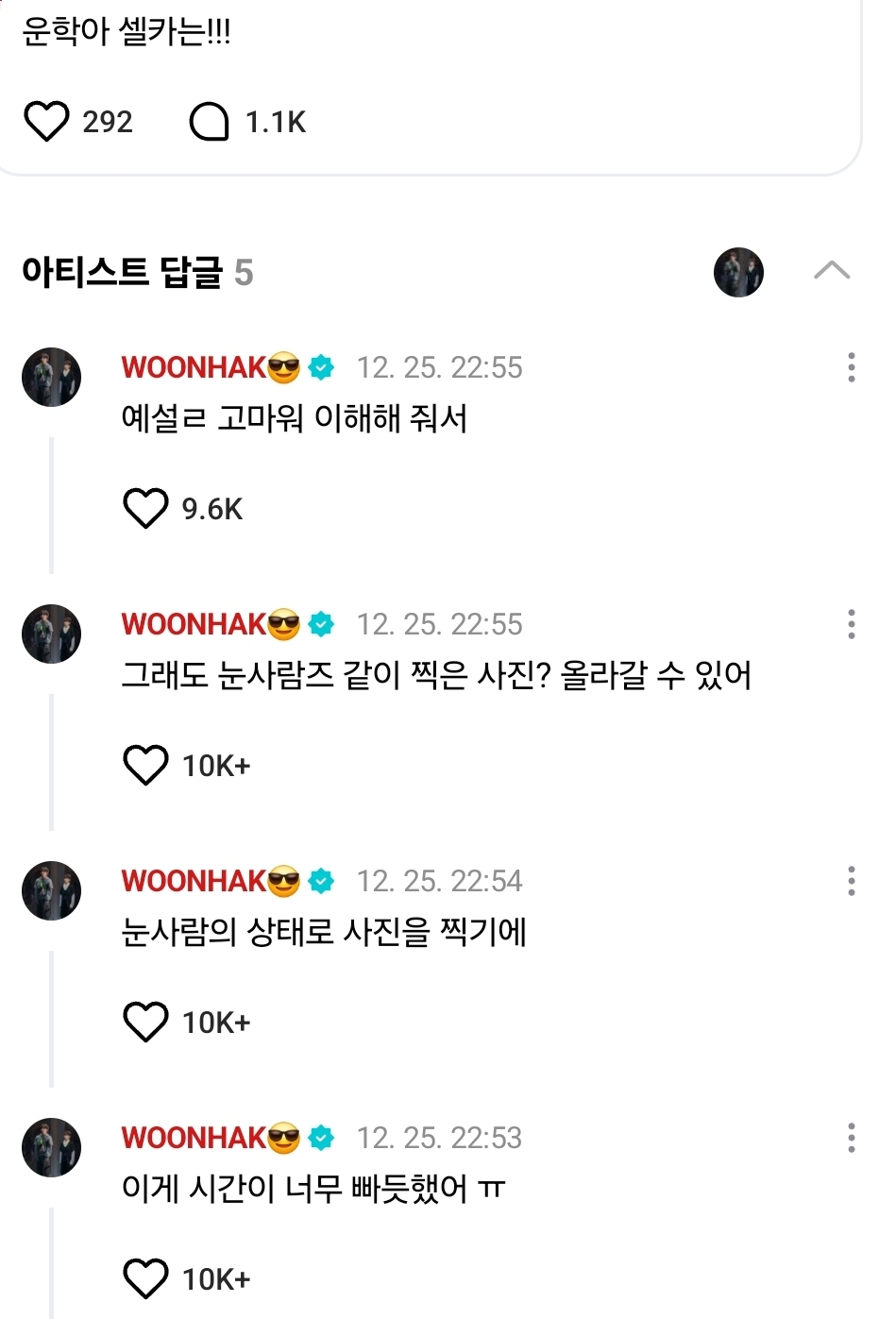Tap the post text 운학아 셀카는!!!
896x1319 pixels.
click(x=127, y=32)
